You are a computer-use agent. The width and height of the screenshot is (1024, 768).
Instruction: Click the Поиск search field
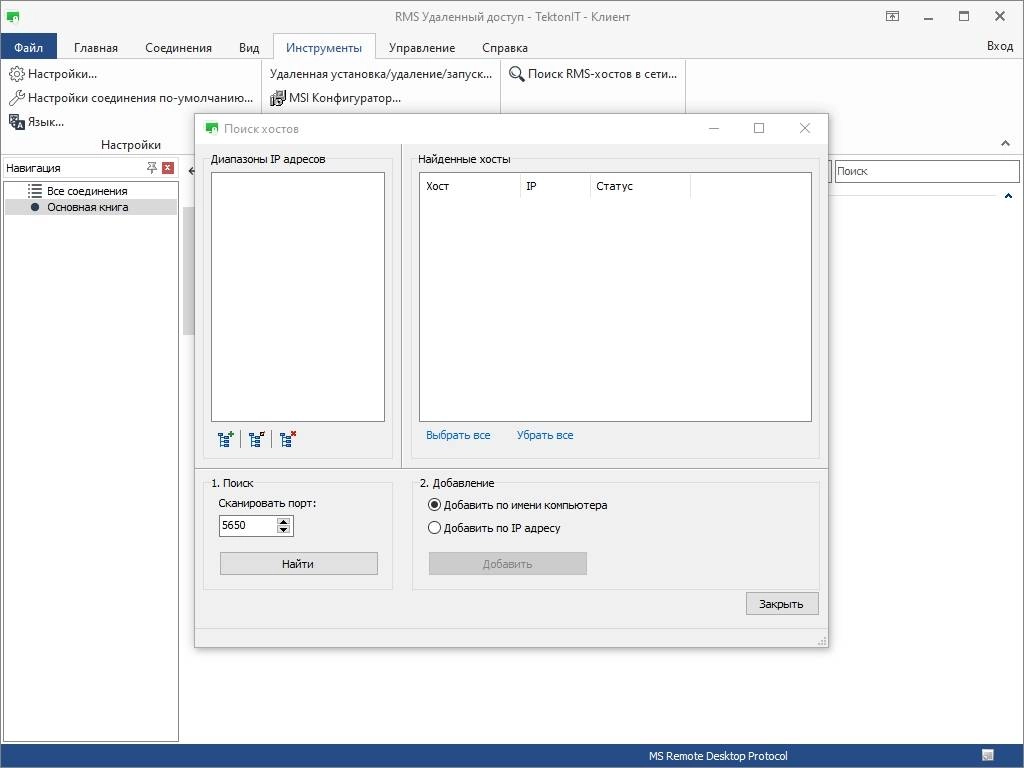tap(926, 171)
